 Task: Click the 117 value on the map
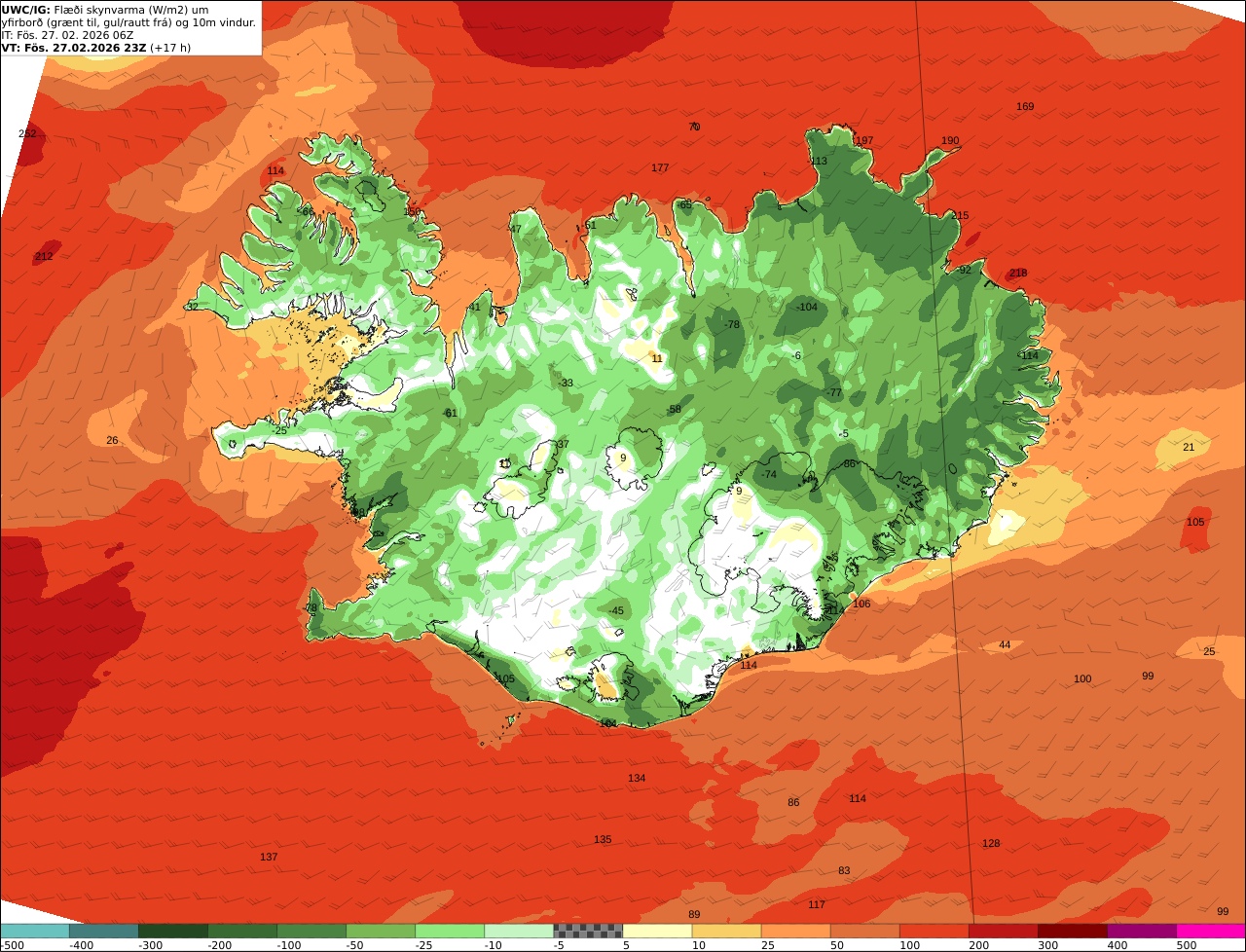[817, 904]
